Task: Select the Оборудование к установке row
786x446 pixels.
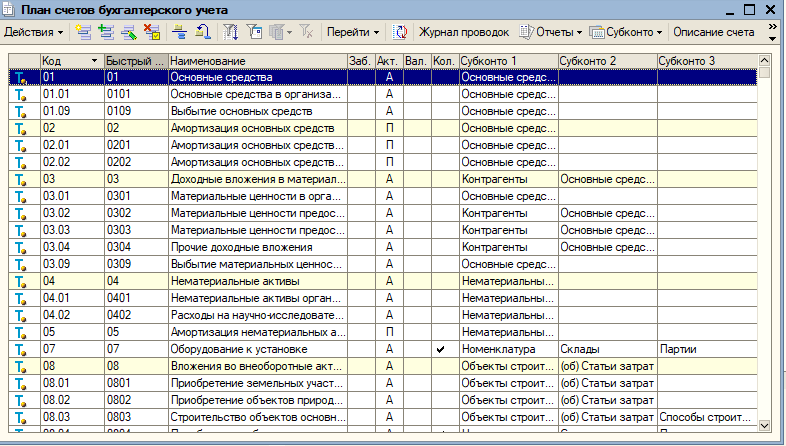Action: [383, 349]
